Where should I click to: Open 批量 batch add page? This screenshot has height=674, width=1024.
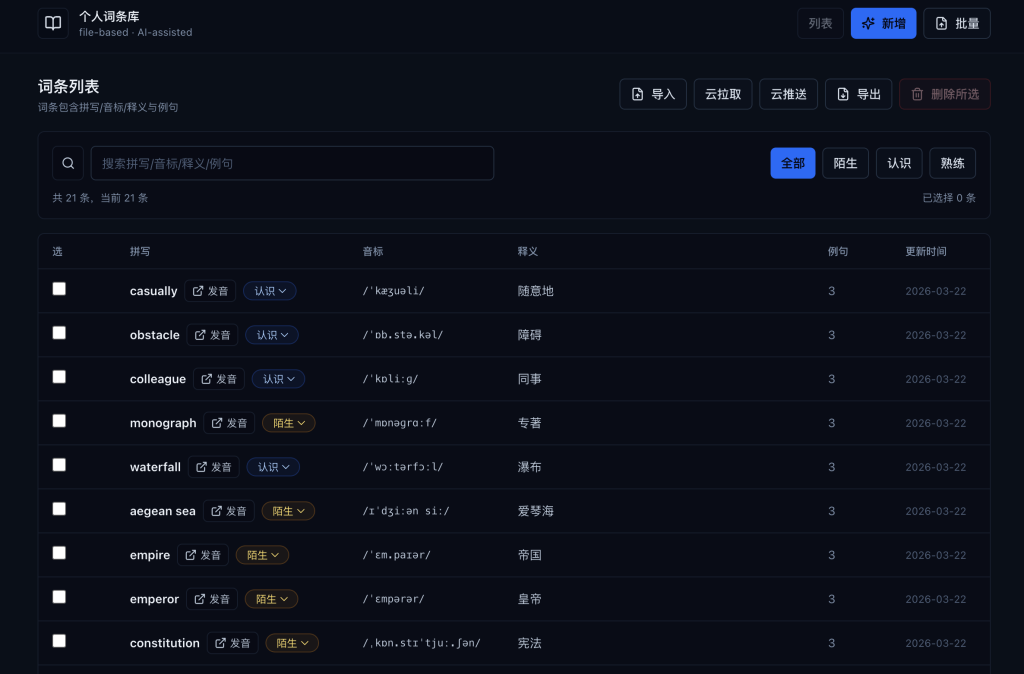(x=956, y=23)
